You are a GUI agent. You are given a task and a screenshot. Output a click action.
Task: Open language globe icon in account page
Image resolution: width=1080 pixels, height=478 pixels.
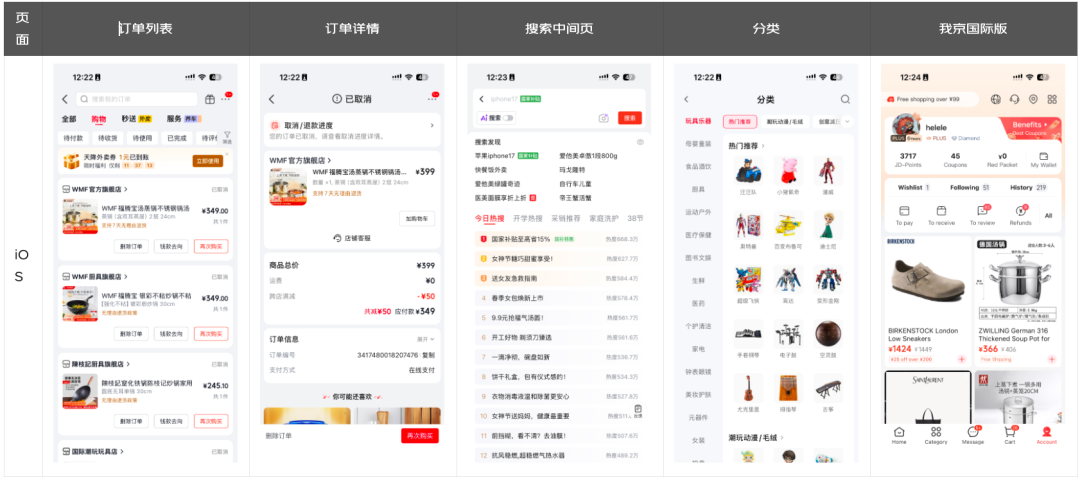pyautogui.click(x=995, y=99)
